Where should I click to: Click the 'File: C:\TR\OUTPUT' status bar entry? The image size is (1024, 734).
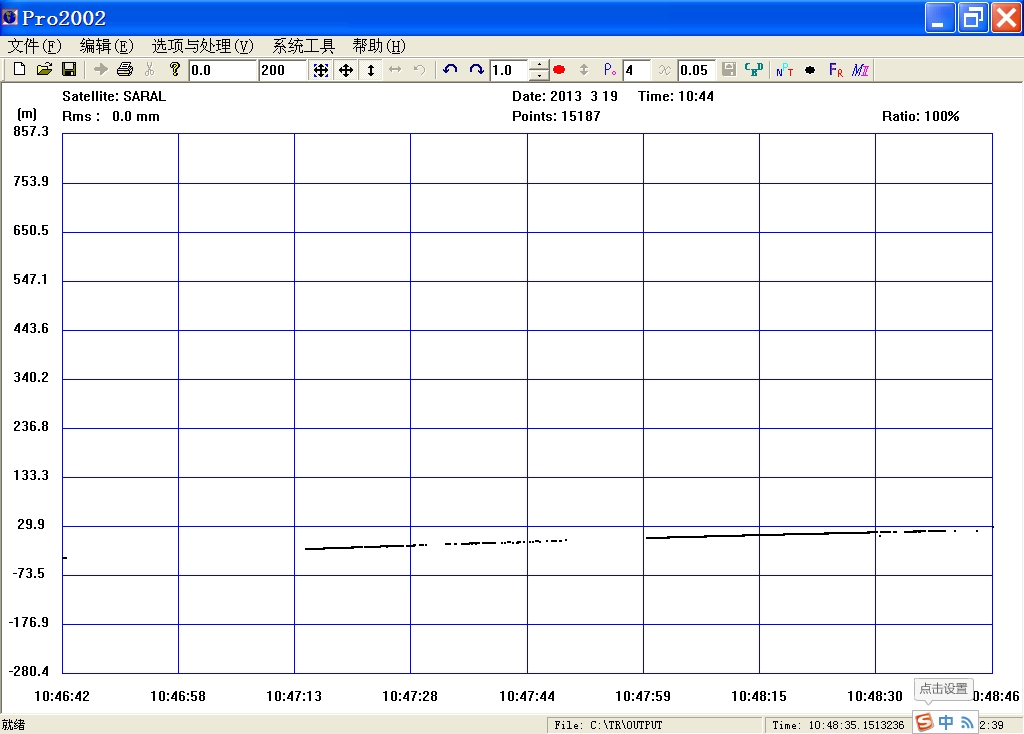coord(609,725)
